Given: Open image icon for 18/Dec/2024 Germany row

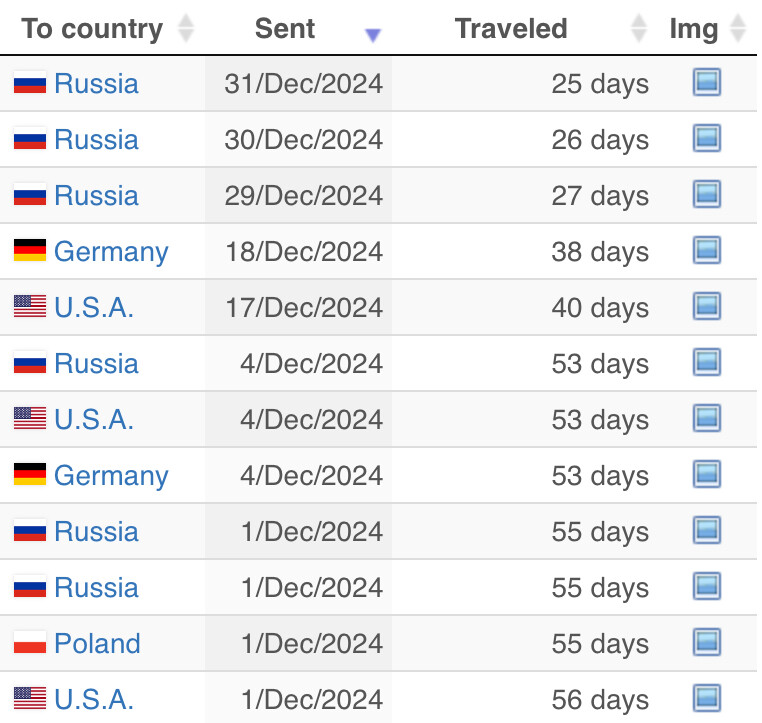Looking at the screenshot, I should [x=707, y=251].
